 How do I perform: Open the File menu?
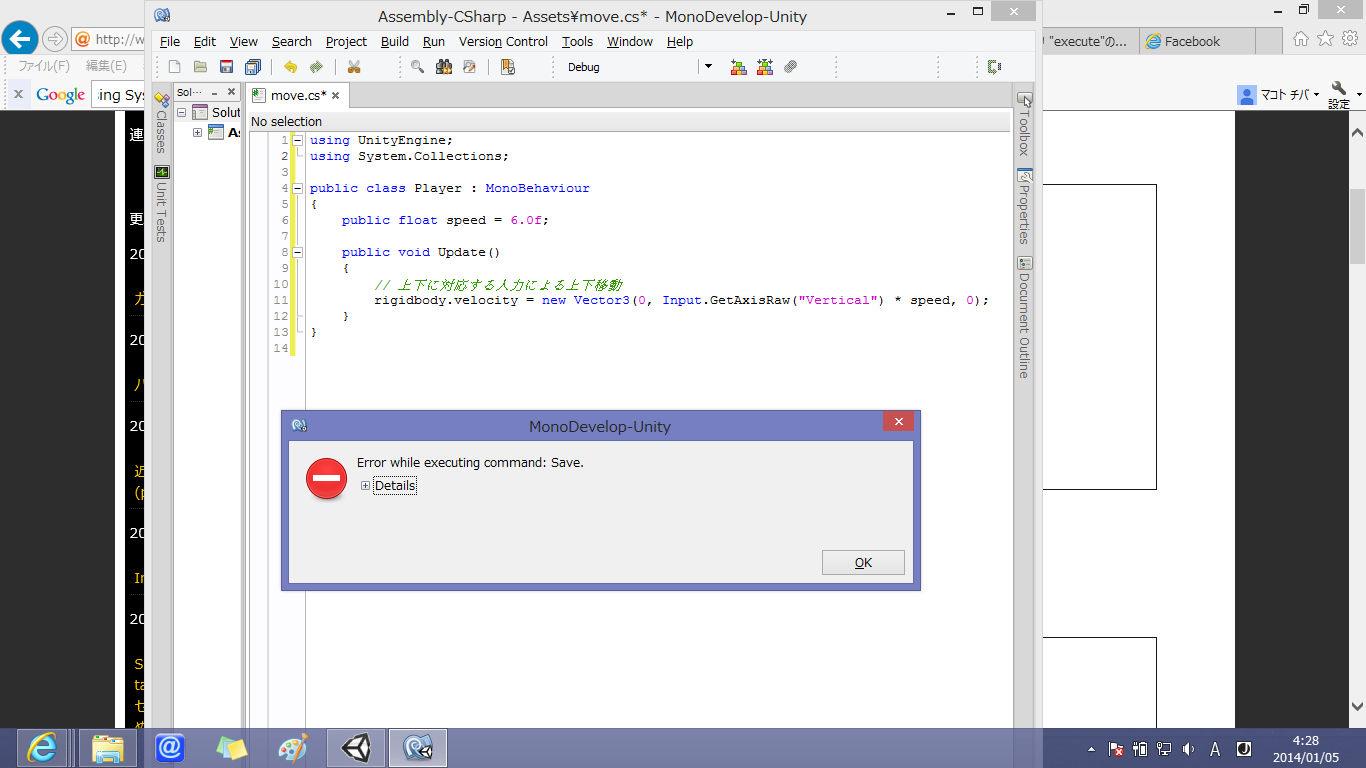170,41
